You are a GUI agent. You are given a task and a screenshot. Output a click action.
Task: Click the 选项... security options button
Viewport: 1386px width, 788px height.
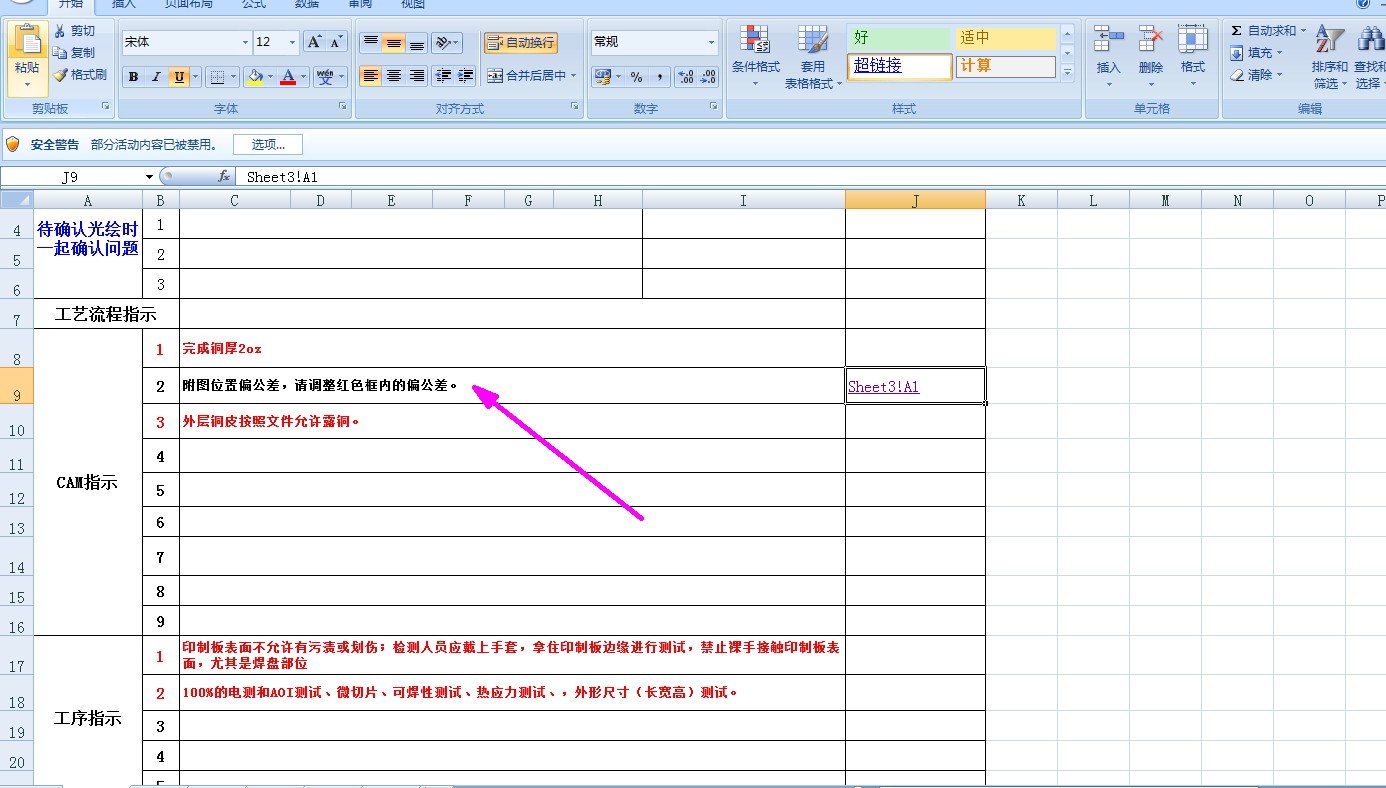click(268, 144)
